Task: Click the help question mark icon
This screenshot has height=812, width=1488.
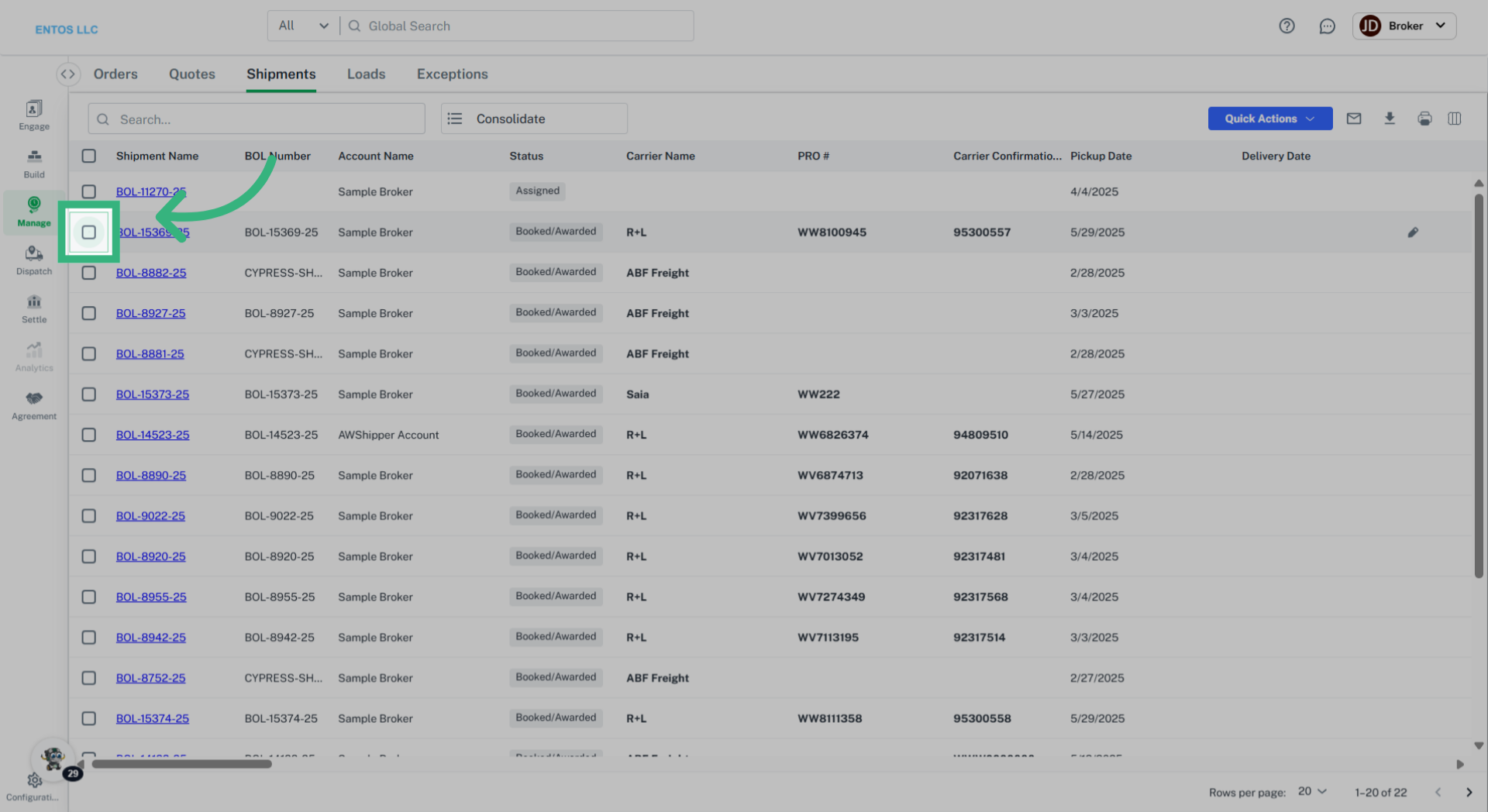Action: point(1286,26)
